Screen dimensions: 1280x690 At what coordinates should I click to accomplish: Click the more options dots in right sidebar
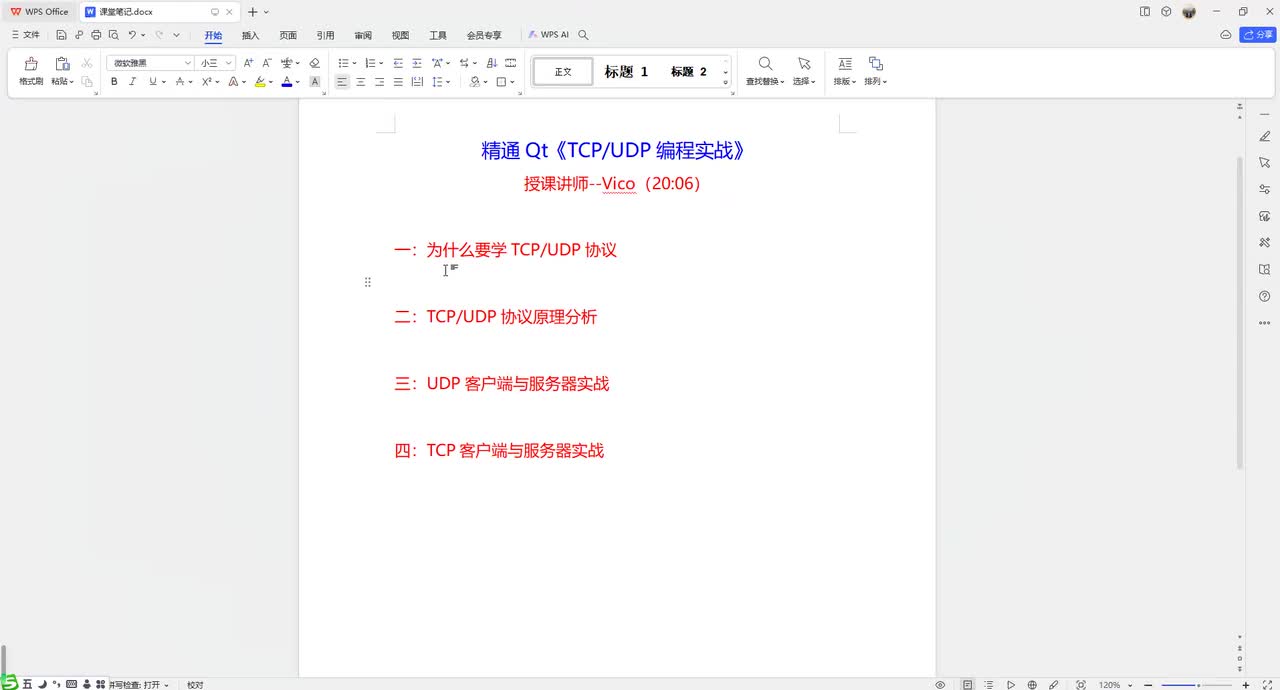1264,323
